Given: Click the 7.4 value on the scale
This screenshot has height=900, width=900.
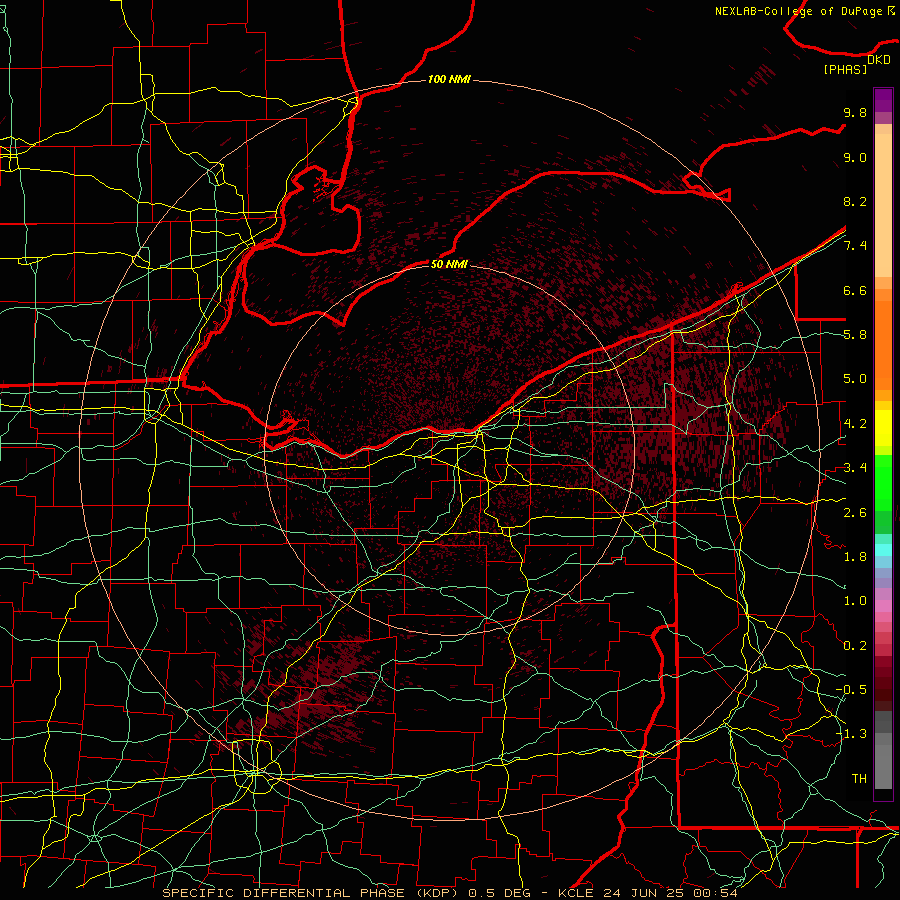Looking at the screenshot, I should pos(855,246).
